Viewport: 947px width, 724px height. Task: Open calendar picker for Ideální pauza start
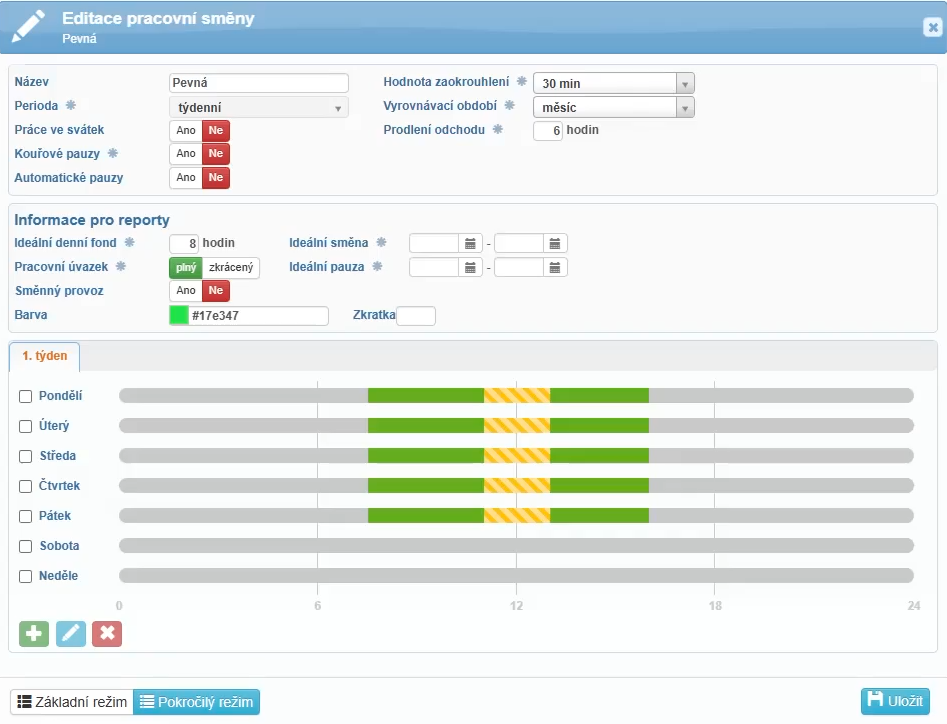[471, 267]
